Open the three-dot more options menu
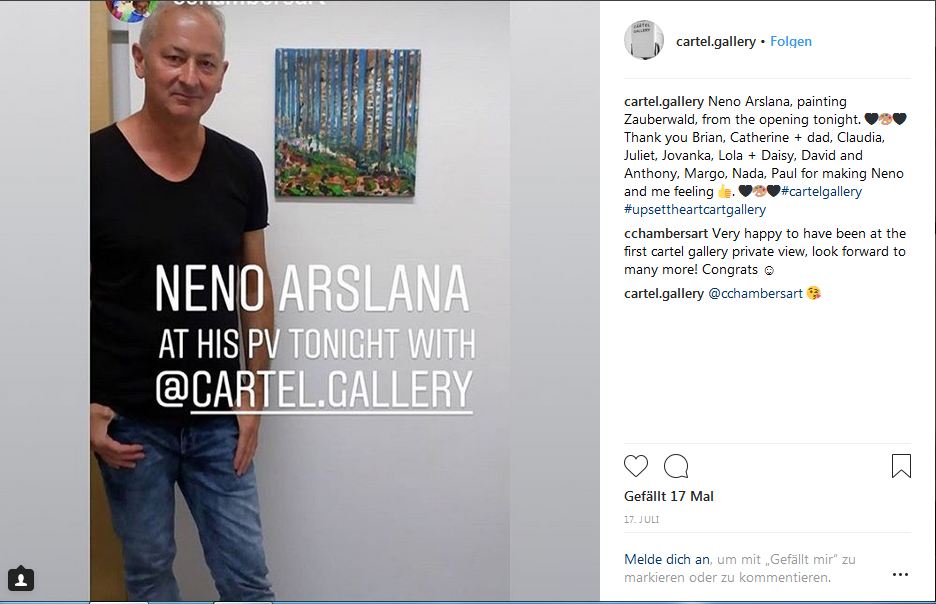 pos(900,574)
